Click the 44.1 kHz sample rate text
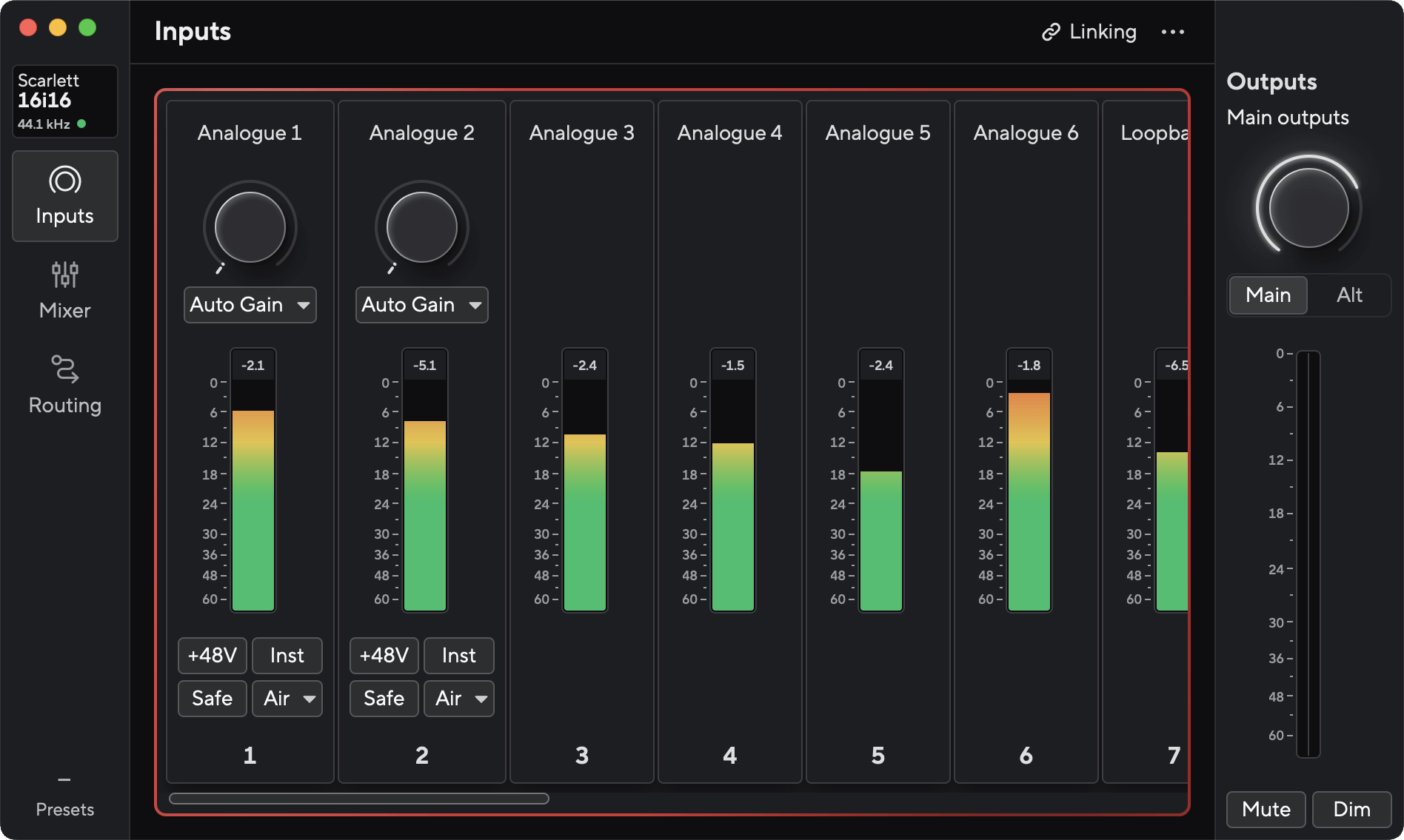 pos(44,124)
